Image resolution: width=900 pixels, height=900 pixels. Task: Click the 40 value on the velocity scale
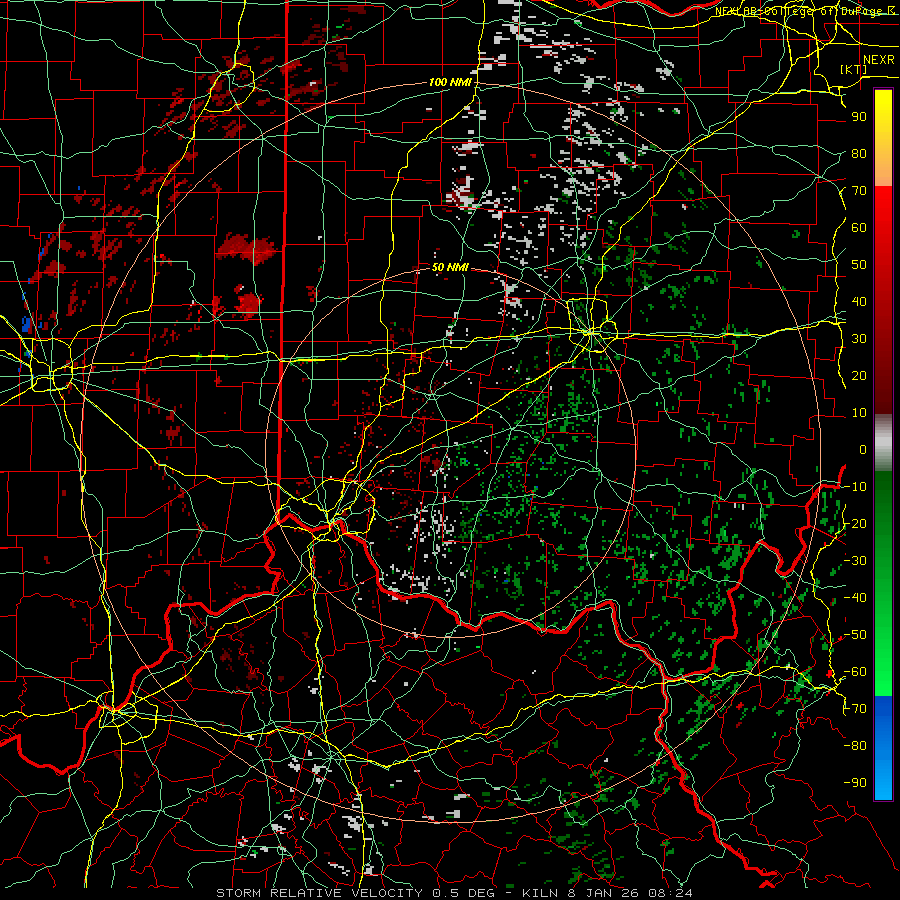click(x=859, y=301)
